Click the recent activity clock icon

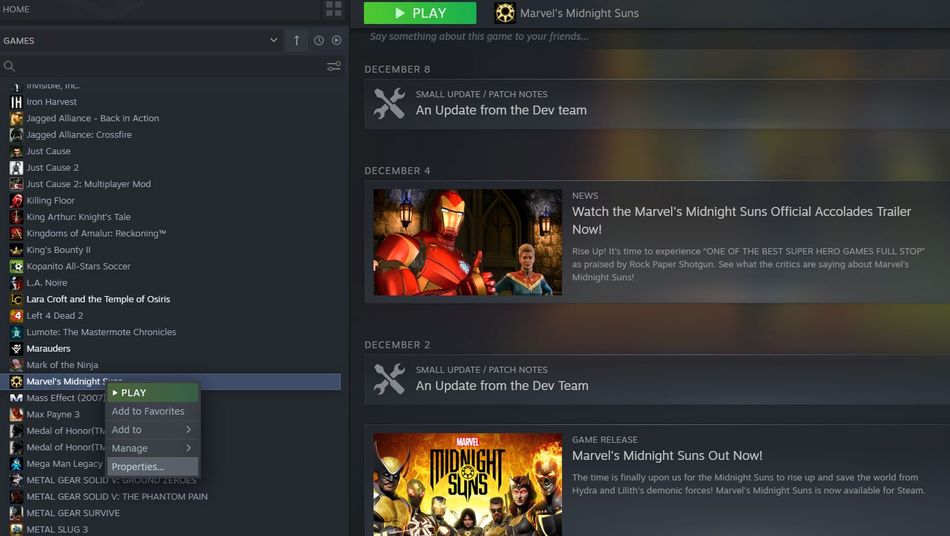pyautogui.click(x=319, y=40)
